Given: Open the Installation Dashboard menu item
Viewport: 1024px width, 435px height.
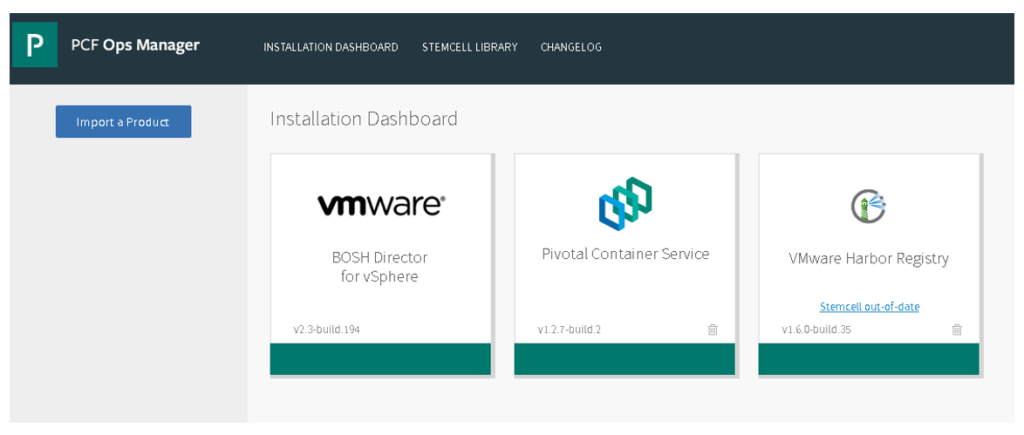Looking at the screenshot, I should point(331,47).
